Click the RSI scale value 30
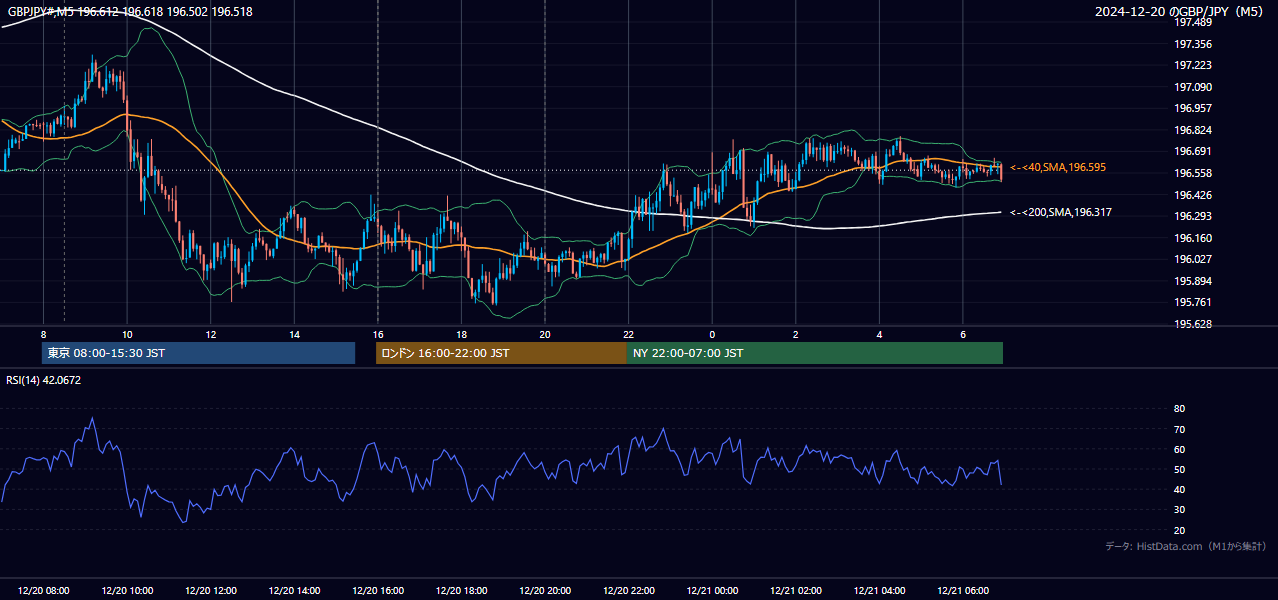1278x600 pixels. click(1179, 510)
